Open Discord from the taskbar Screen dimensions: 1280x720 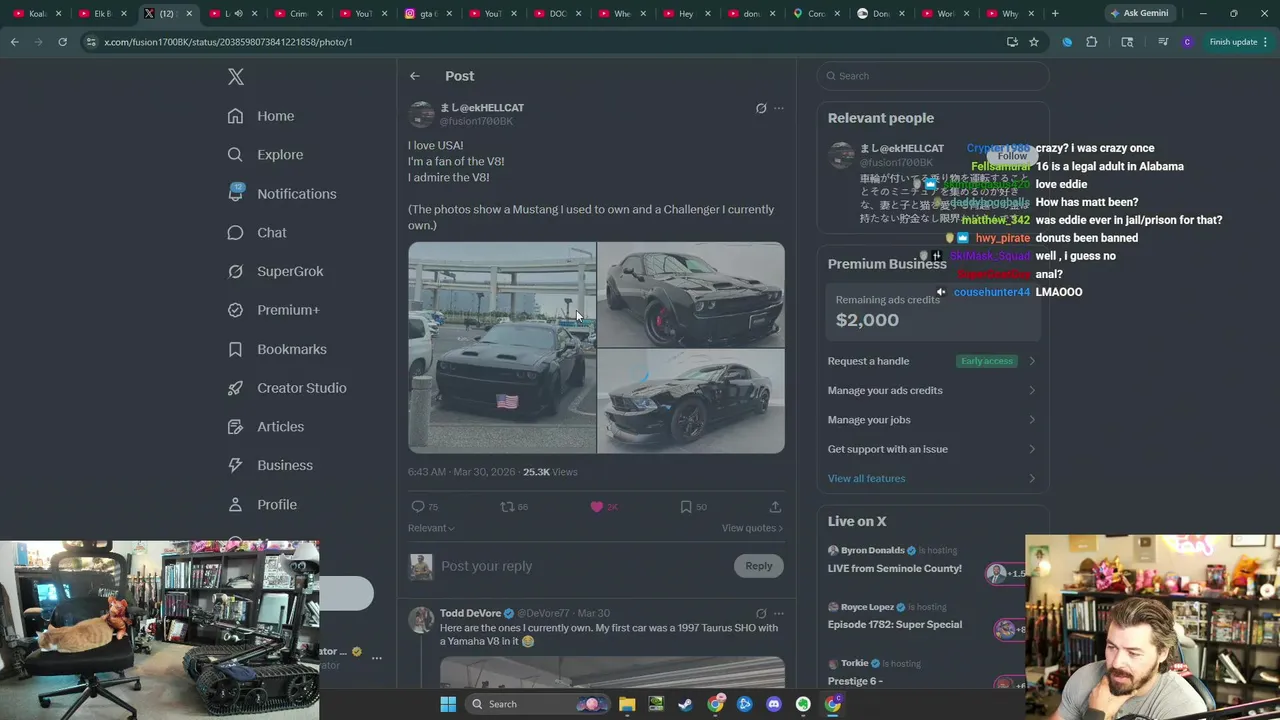(773, 704)
